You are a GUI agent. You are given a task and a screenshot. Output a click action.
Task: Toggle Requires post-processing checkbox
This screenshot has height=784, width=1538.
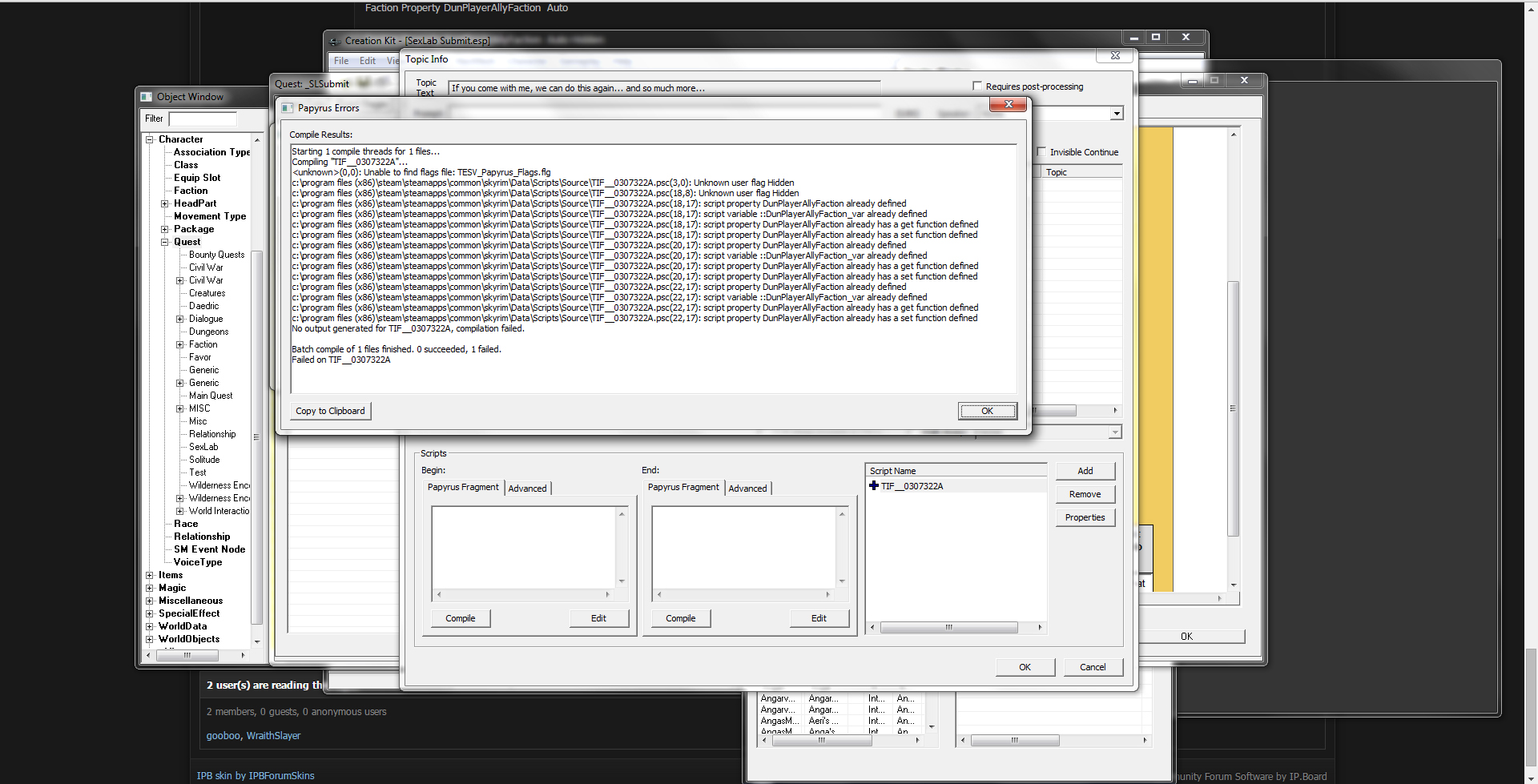point(977,86)
